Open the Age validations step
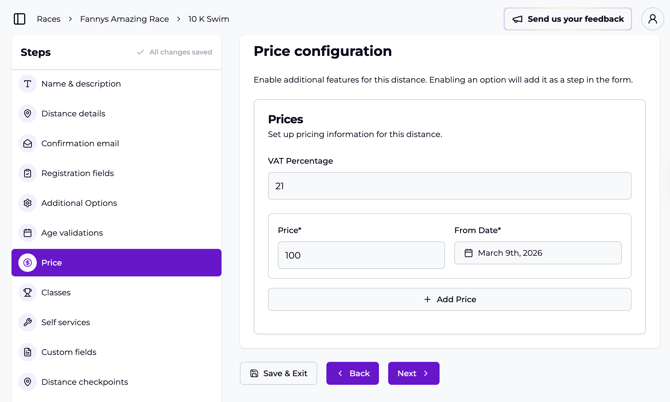Image resolution: width=670 pixels, height=402 pixels. [72, 233]
